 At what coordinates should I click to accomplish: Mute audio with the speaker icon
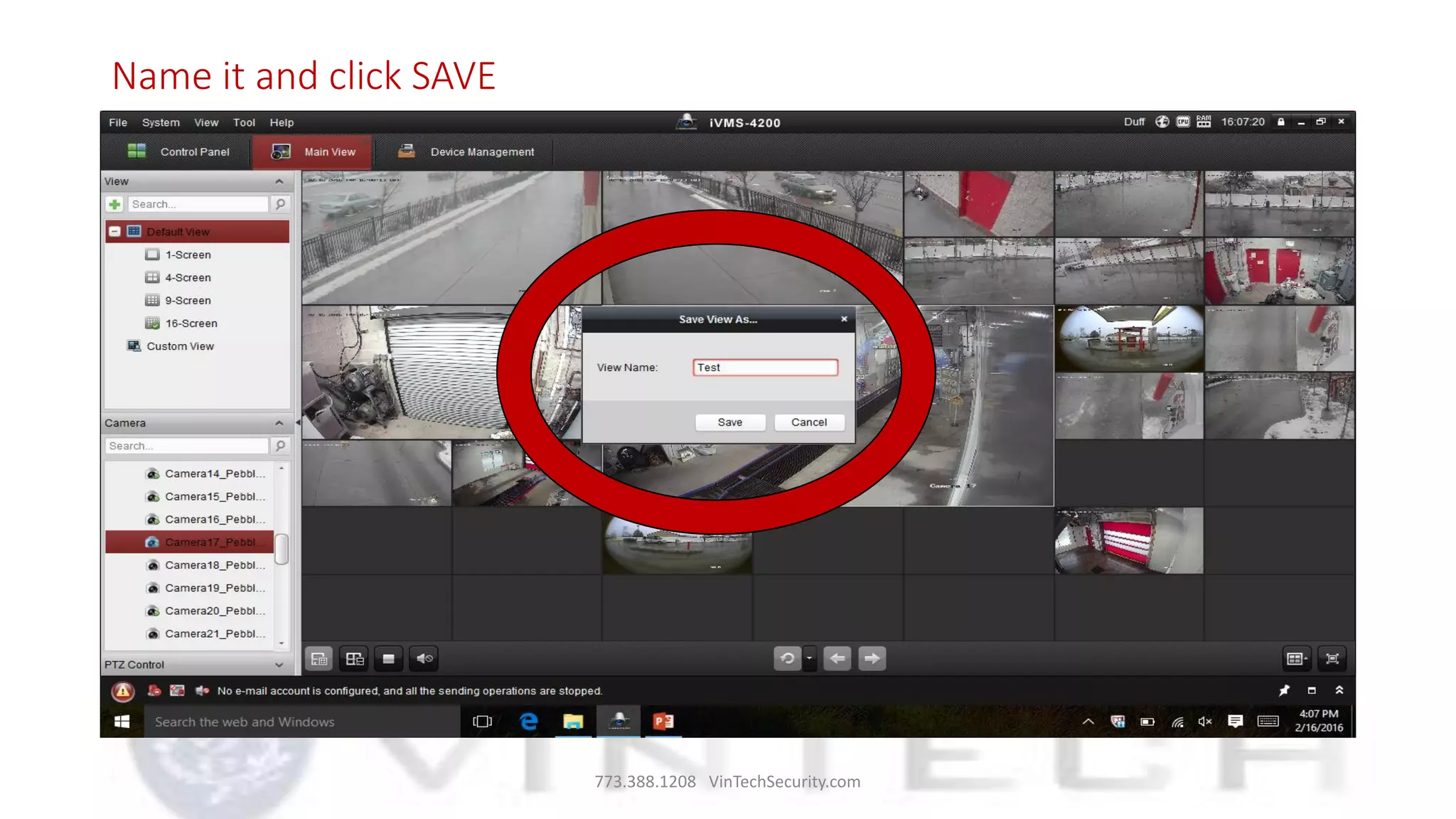point(424,659)
